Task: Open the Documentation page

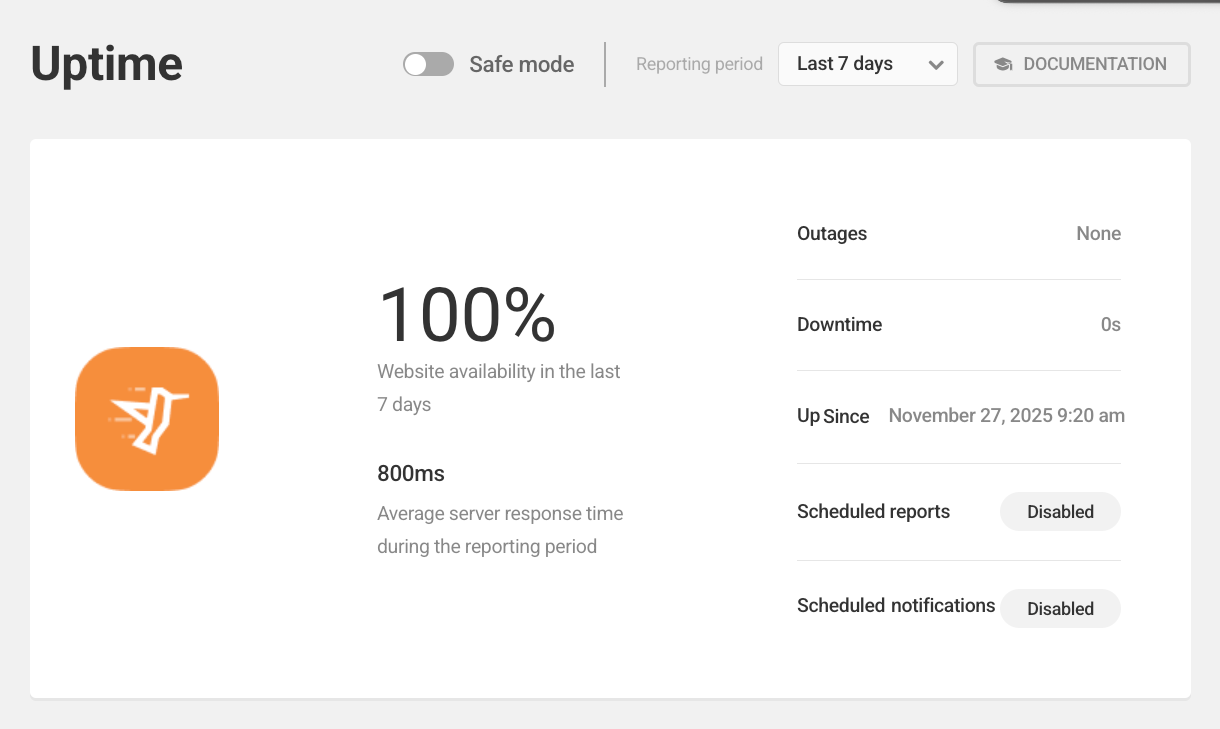Action: [1081, 64]
